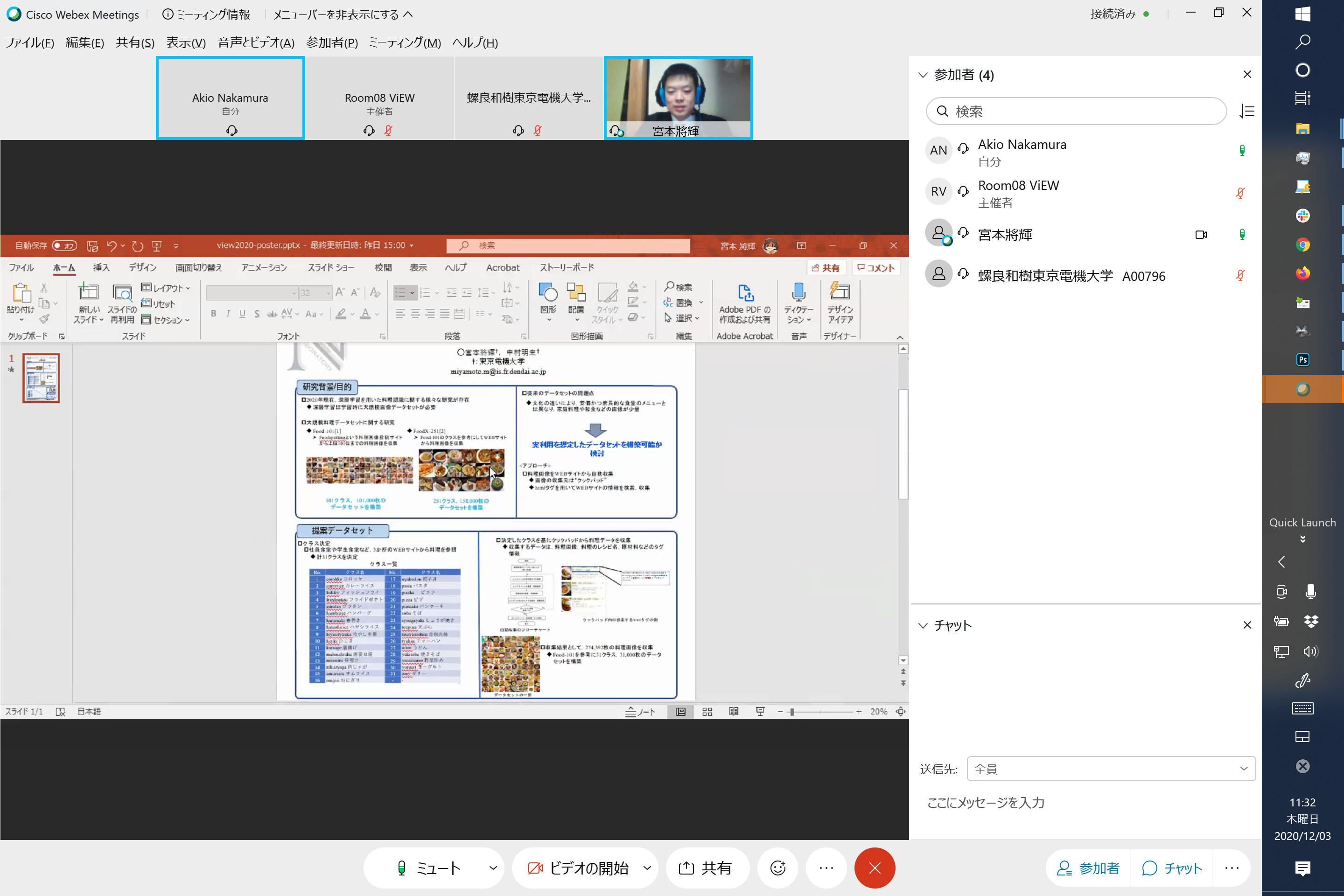
Task: Open Windows notification center icon
Action: point(1302,868)
